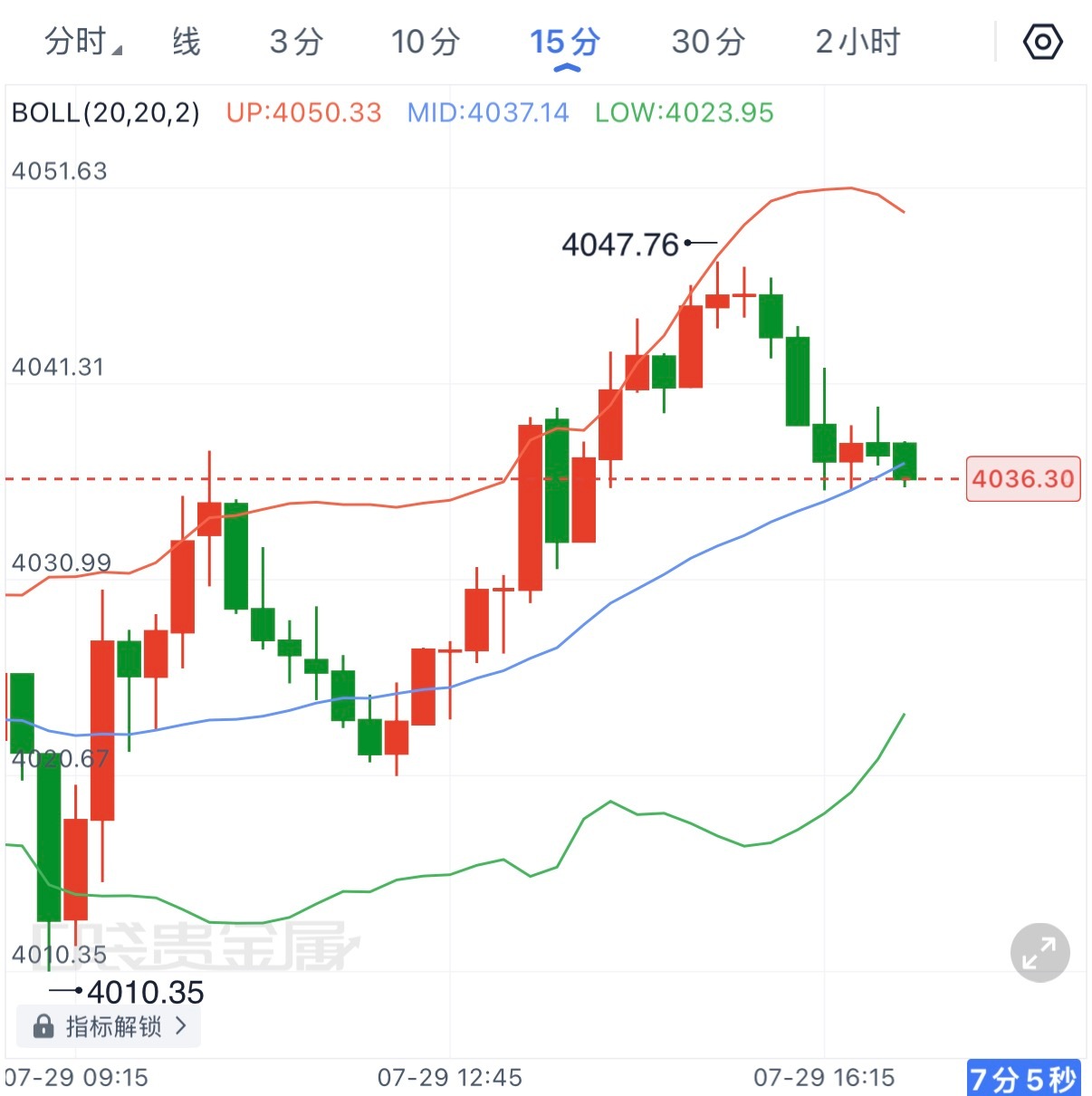Click the MID:4037.14 middle band label
Viewport: 1092px width, 1096px height.
pos(488,113)
